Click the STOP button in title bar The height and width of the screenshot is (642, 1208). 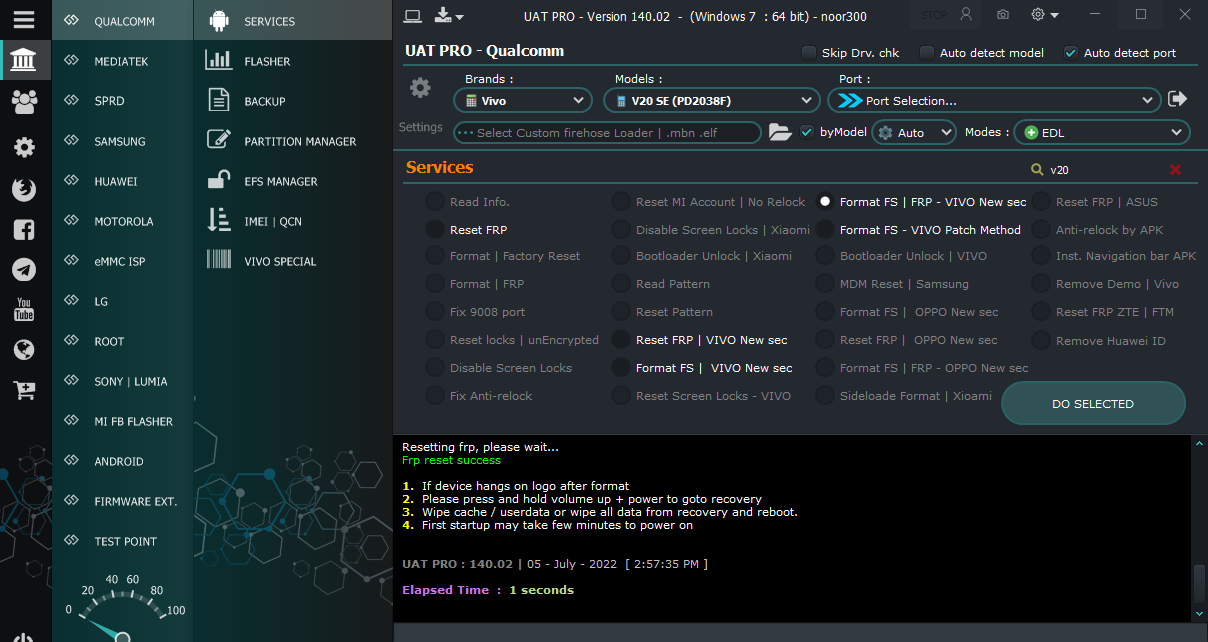(x=934, y=15)
